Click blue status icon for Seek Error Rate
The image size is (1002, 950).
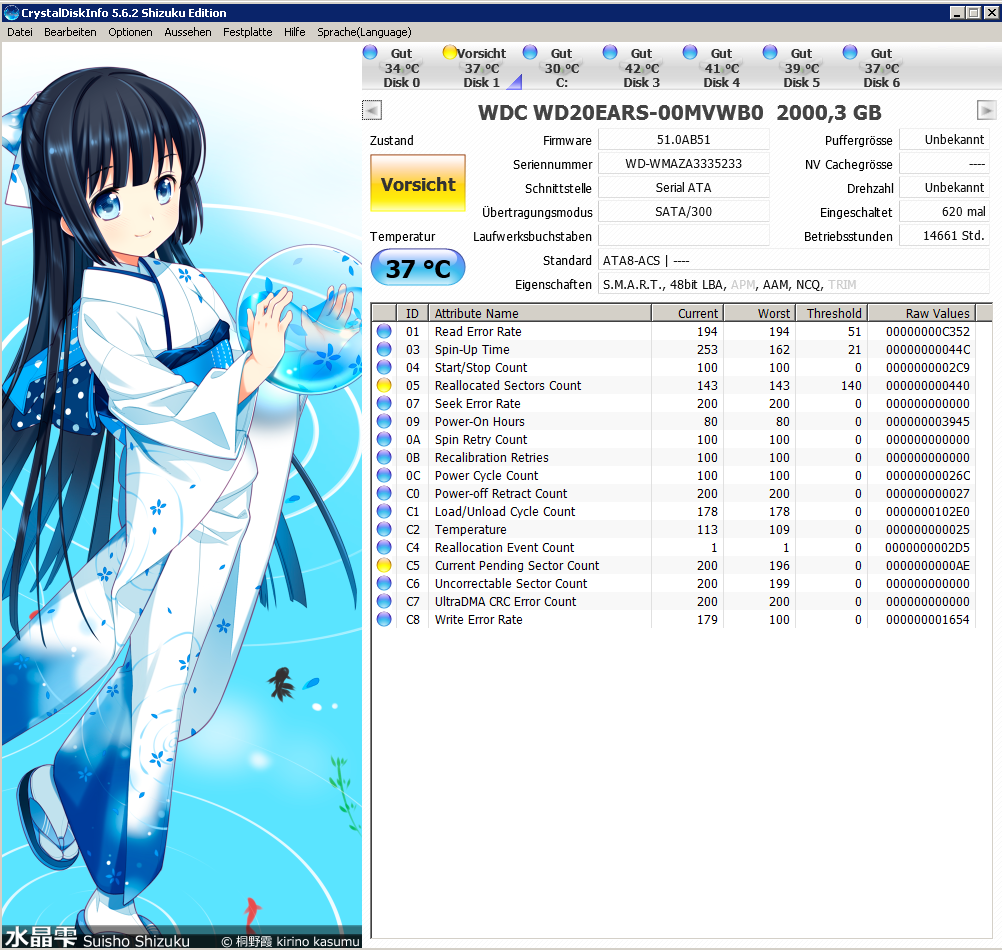coord(383,403)
